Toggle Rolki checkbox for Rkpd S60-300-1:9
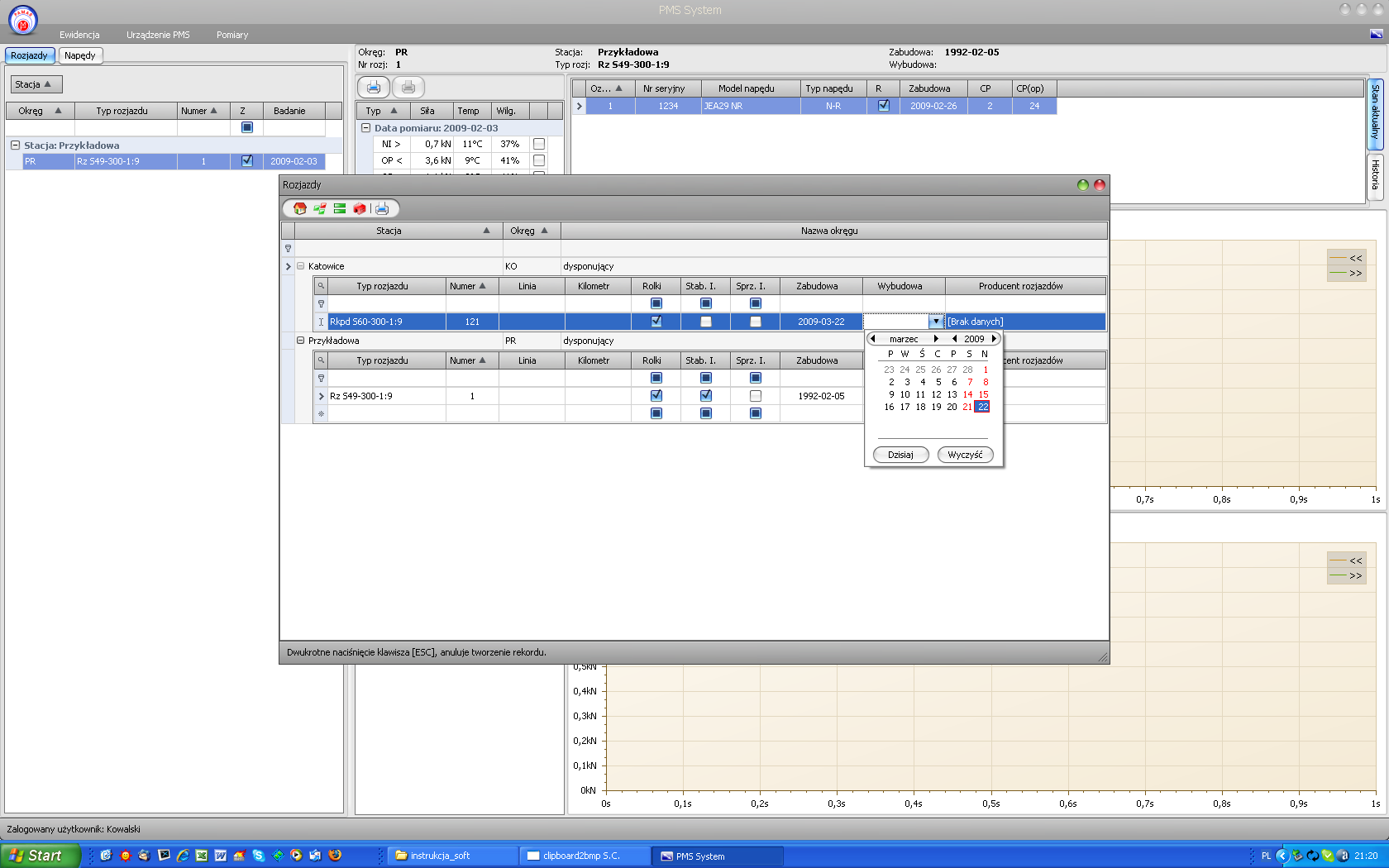Image resolution: width=1389 pixels, height=868 pixels. pos(656,322)
